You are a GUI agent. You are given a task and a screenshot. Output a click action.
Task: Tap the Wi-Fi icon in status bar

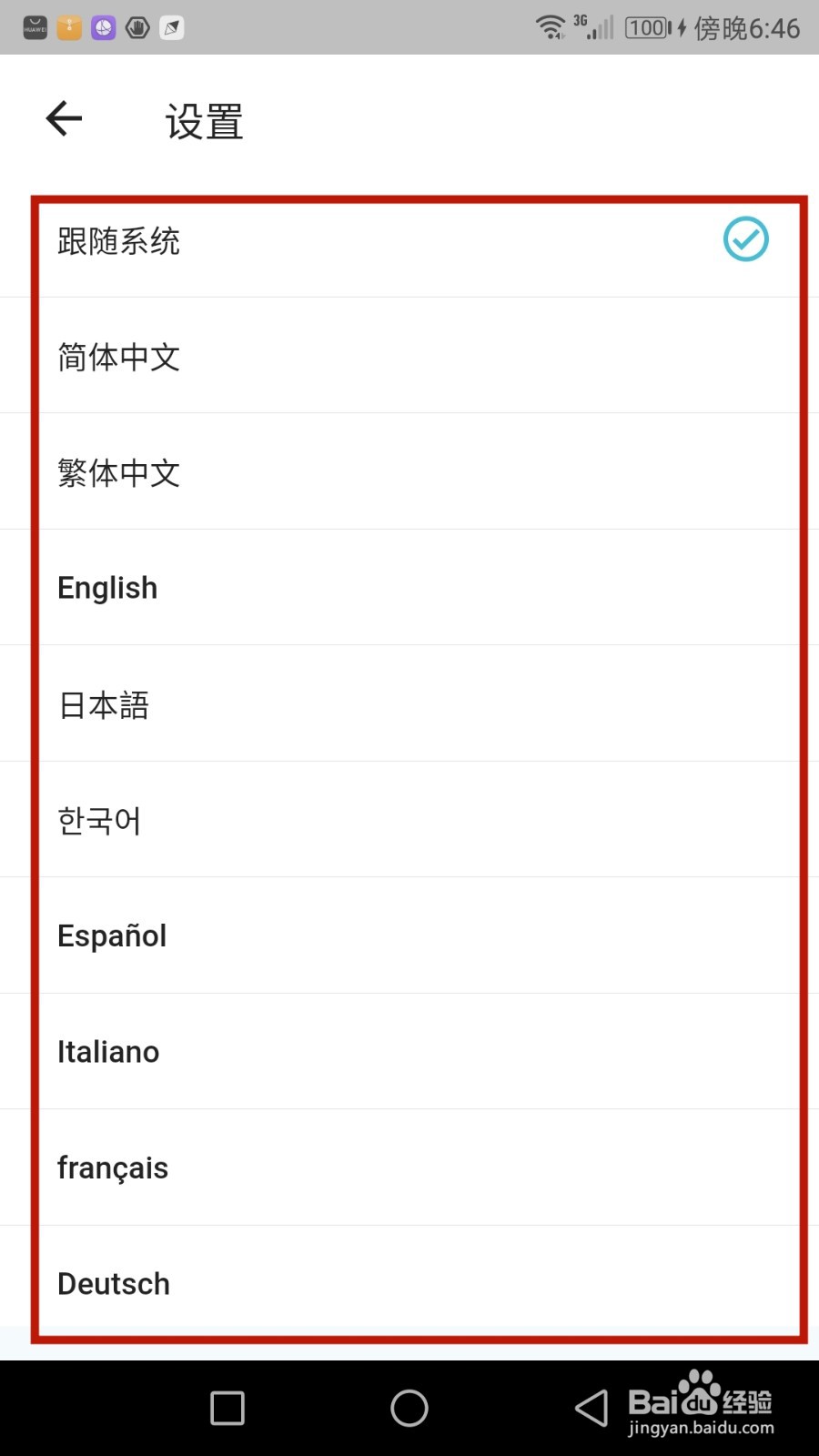(551, 27)
